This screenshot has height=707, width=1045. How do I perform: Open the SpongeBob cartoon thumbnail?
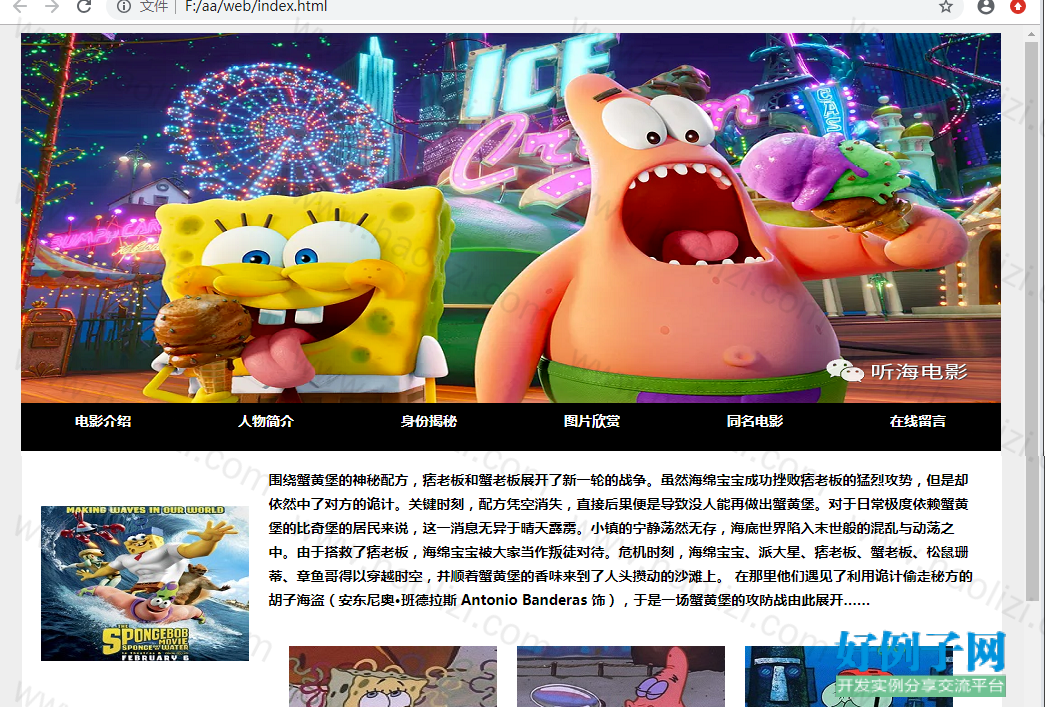coord(393,676)
